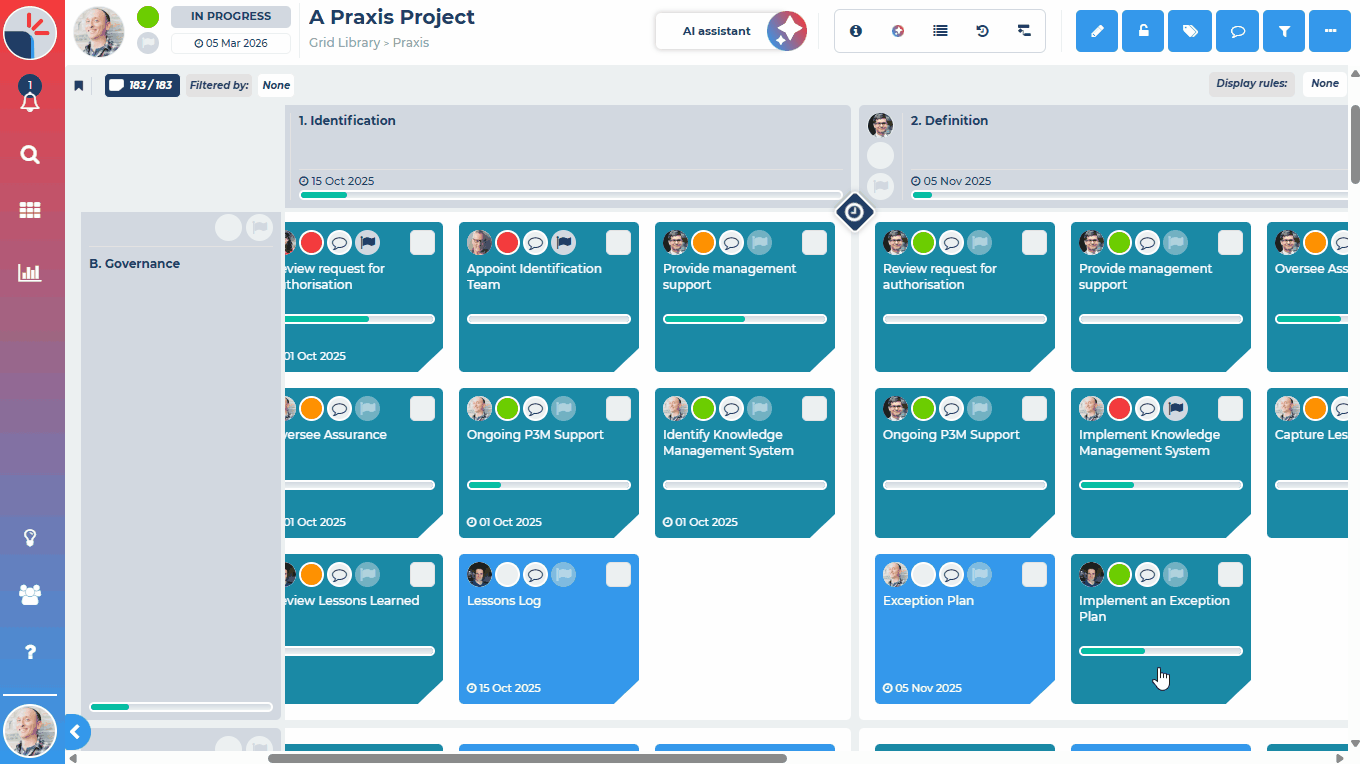Open Search from the left sidebar

pos(30,155)
